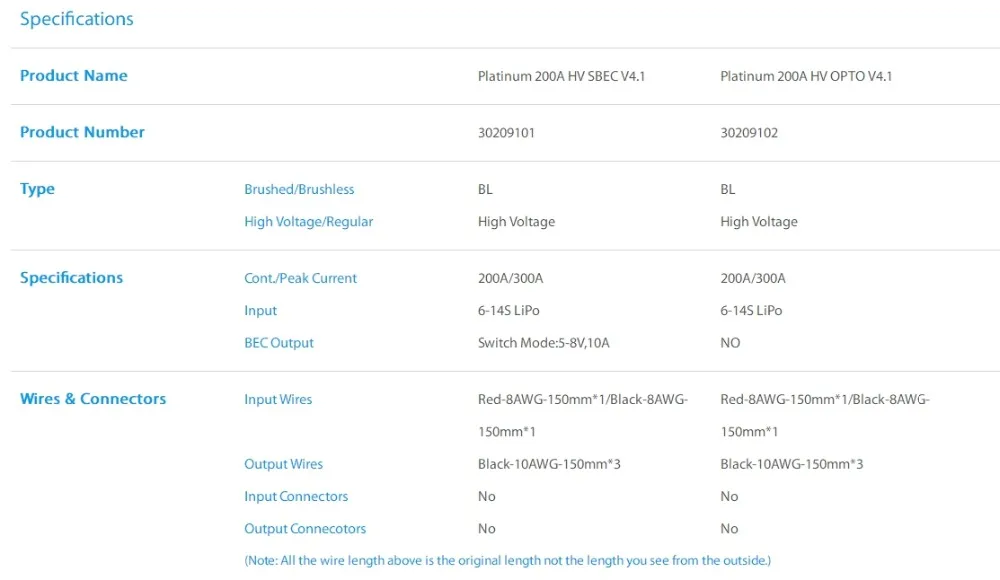Click the "Input" attribute label
Viewport: 1000px width, 580px height.
click(260, 311)
